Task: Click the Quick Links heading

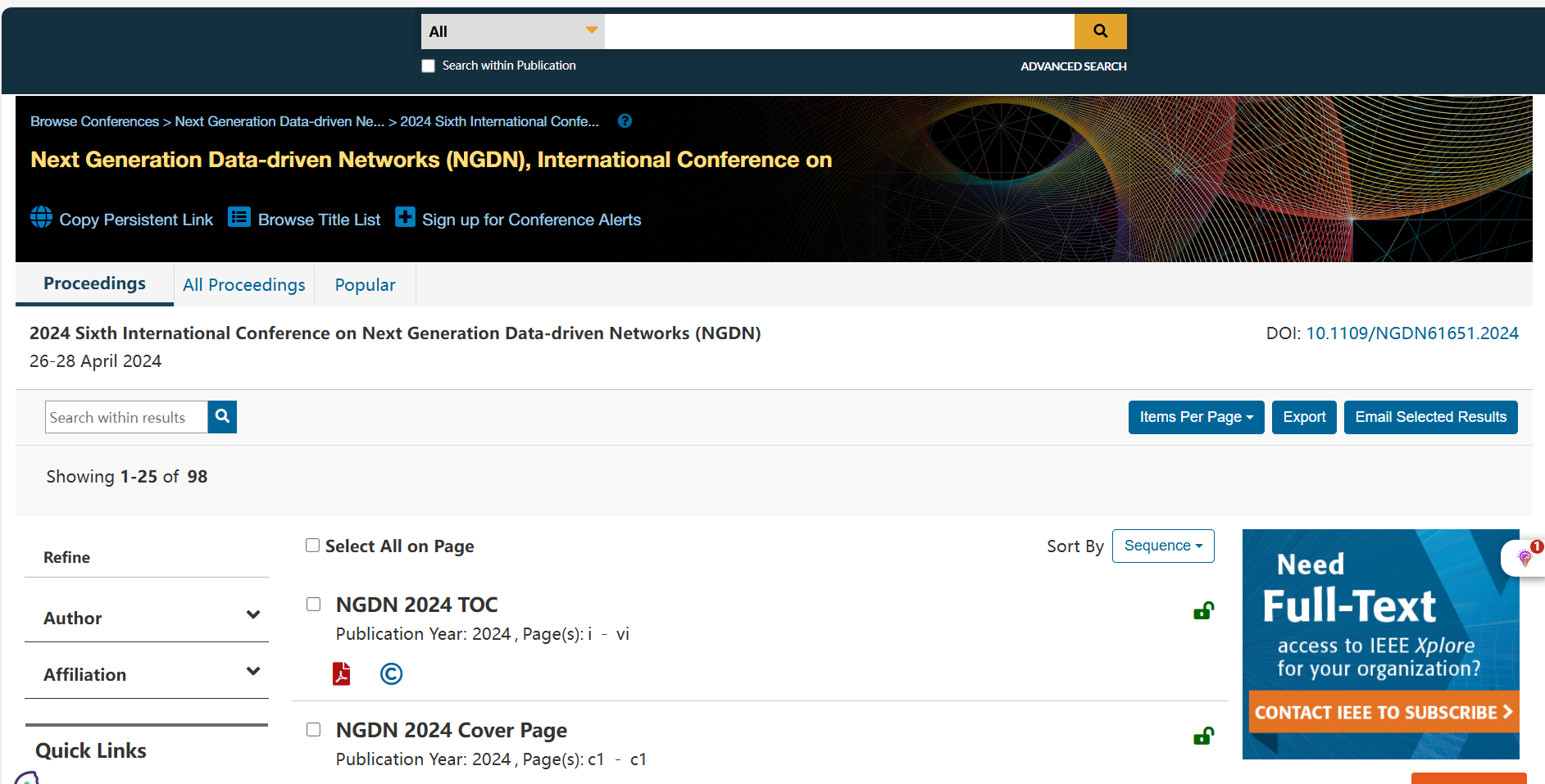Action: click(x=91, y=750)
